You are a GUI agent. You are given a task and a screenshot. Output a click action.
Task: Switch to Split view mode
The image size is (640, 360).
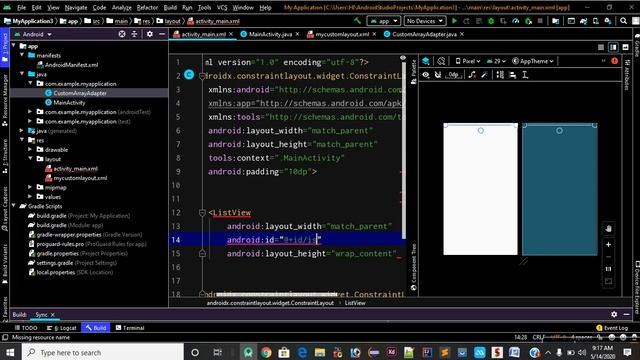coord(613,48)
